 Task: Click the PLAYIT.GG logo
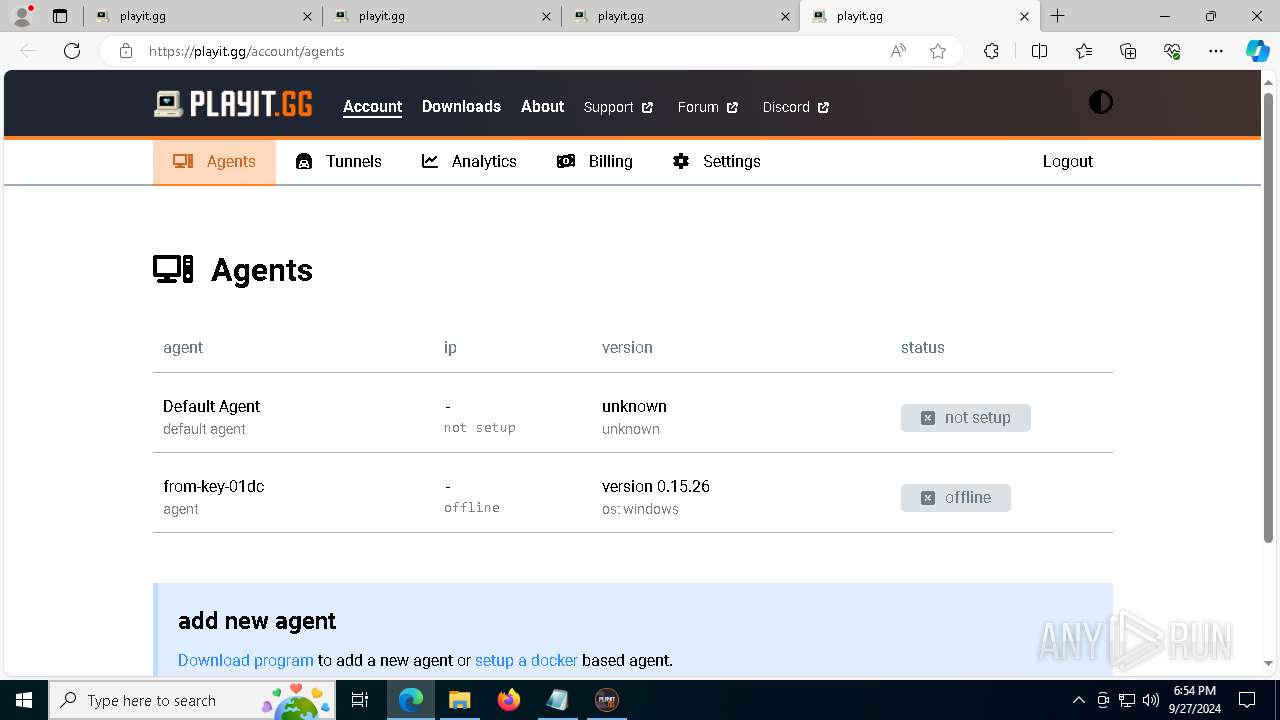(233, 104)
